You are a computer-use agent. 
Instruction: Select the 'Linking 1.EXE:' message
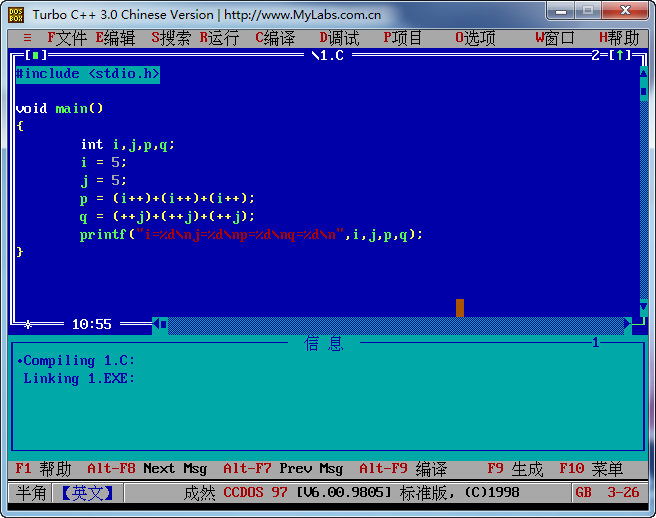click(x=79, y=378)
